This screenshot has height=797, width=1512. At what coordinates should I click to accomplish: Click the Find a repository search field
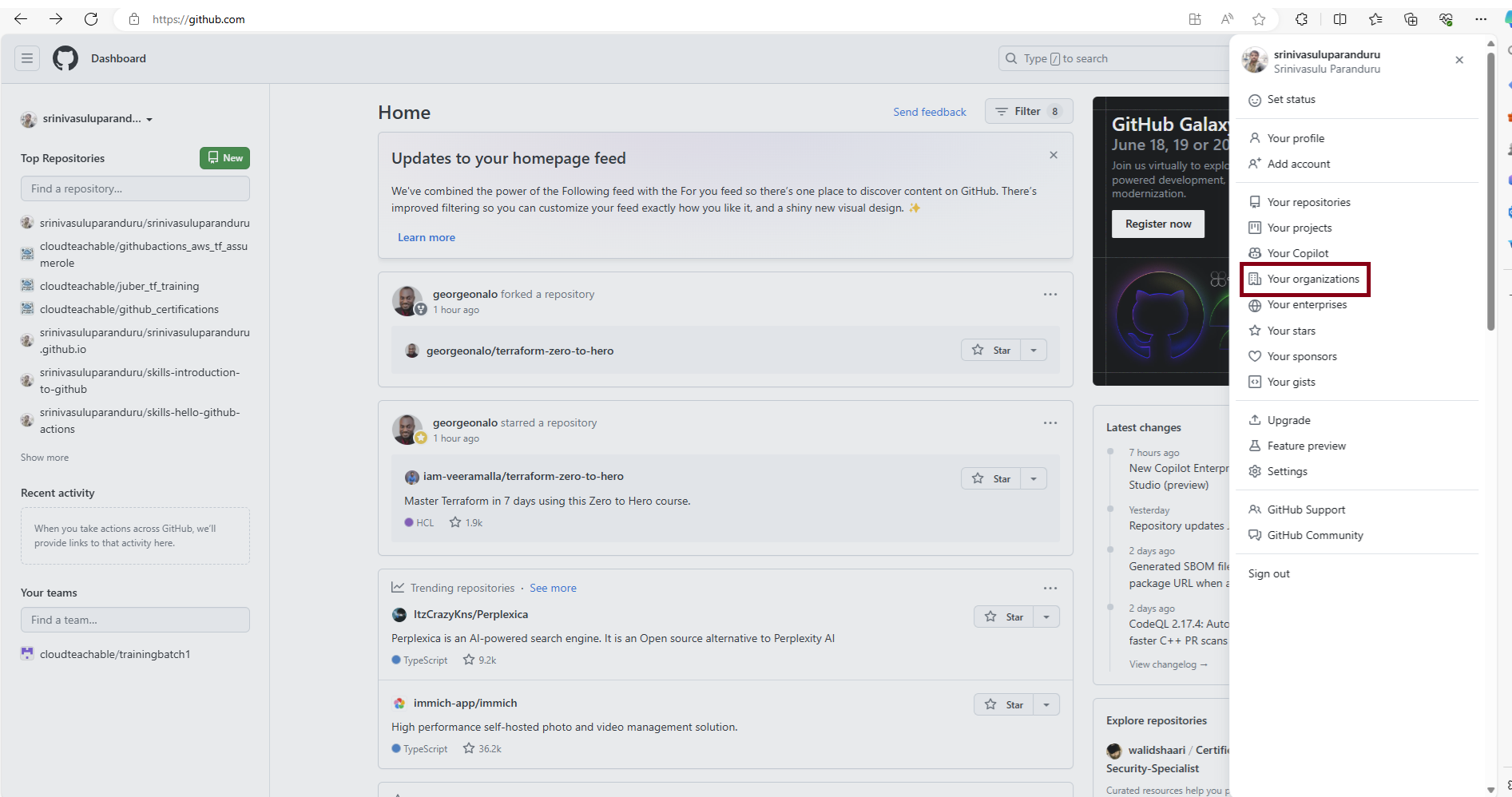point(135,188)
